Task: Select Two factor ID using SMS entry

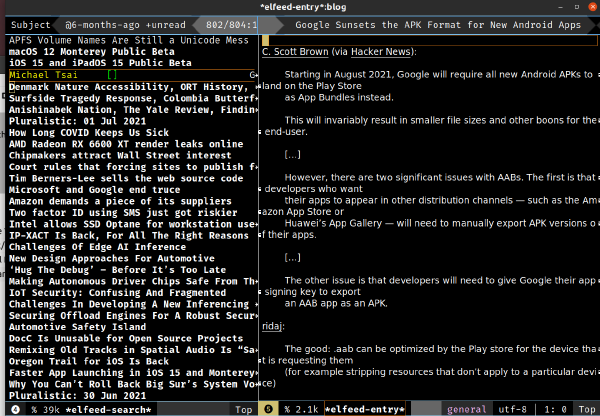Action: (x=123, y=213)
